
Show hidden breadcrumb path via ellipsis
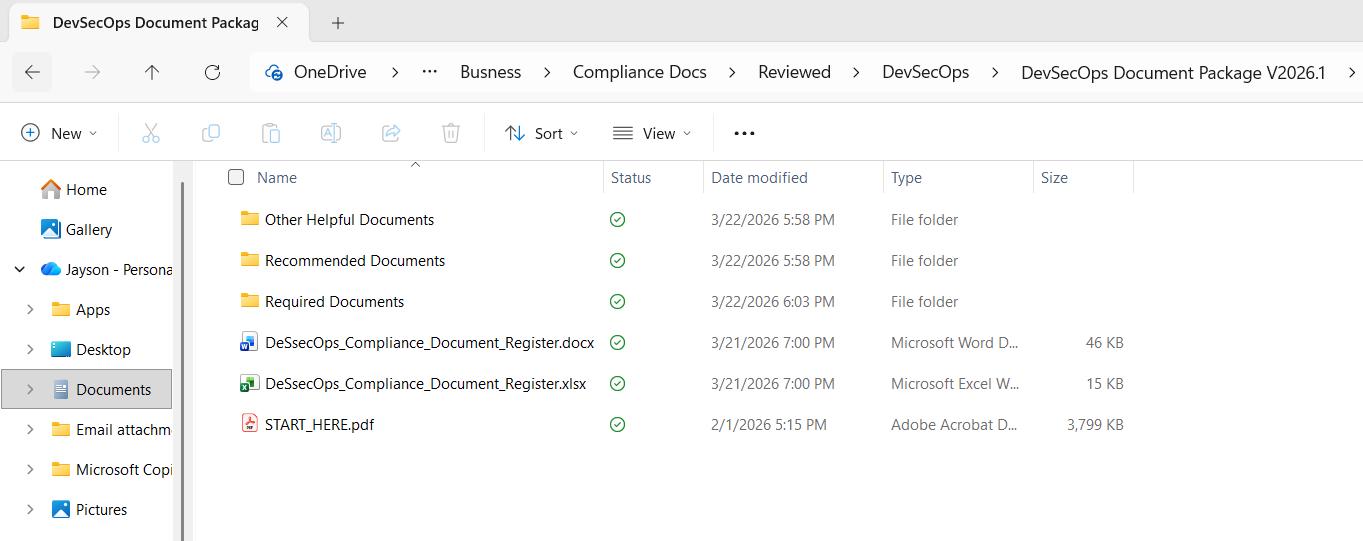430,72
